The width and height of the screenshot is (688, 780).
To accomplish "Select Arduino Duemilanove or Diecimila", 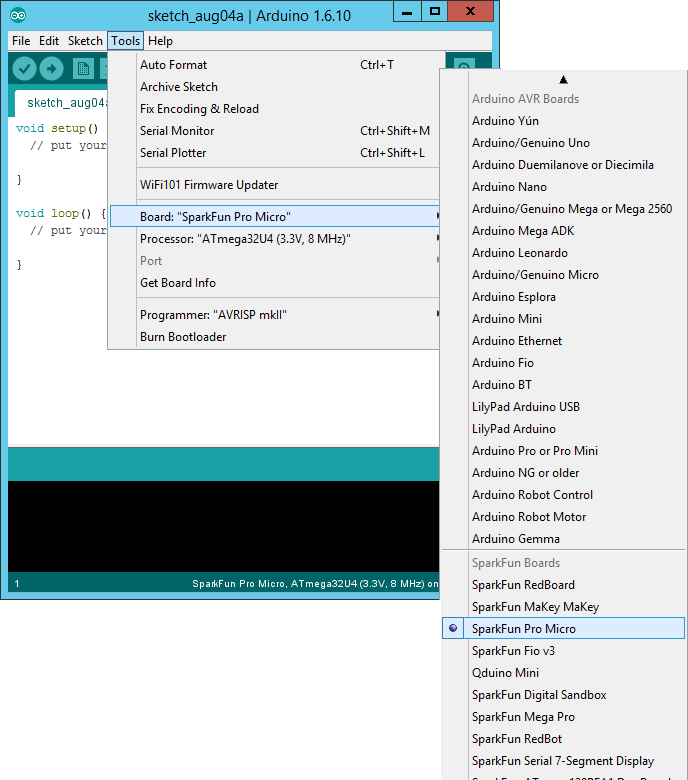I will (563, 165).
